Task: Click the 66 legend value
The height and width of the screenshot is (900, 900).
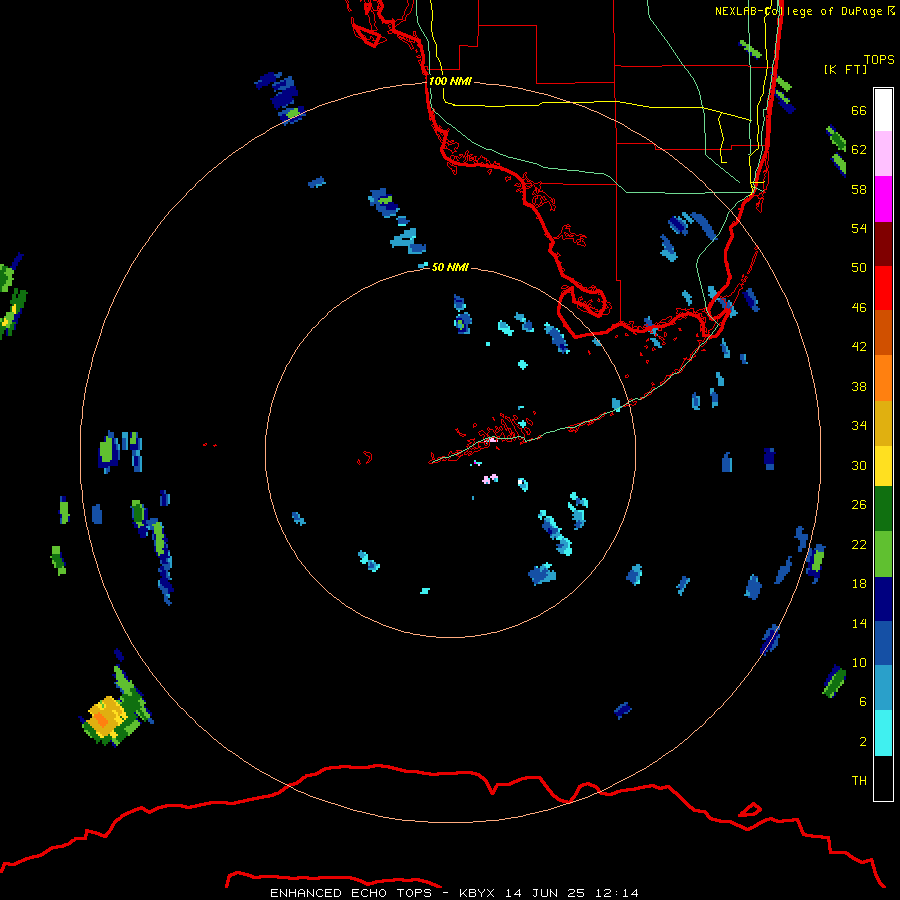Action: 859,111
